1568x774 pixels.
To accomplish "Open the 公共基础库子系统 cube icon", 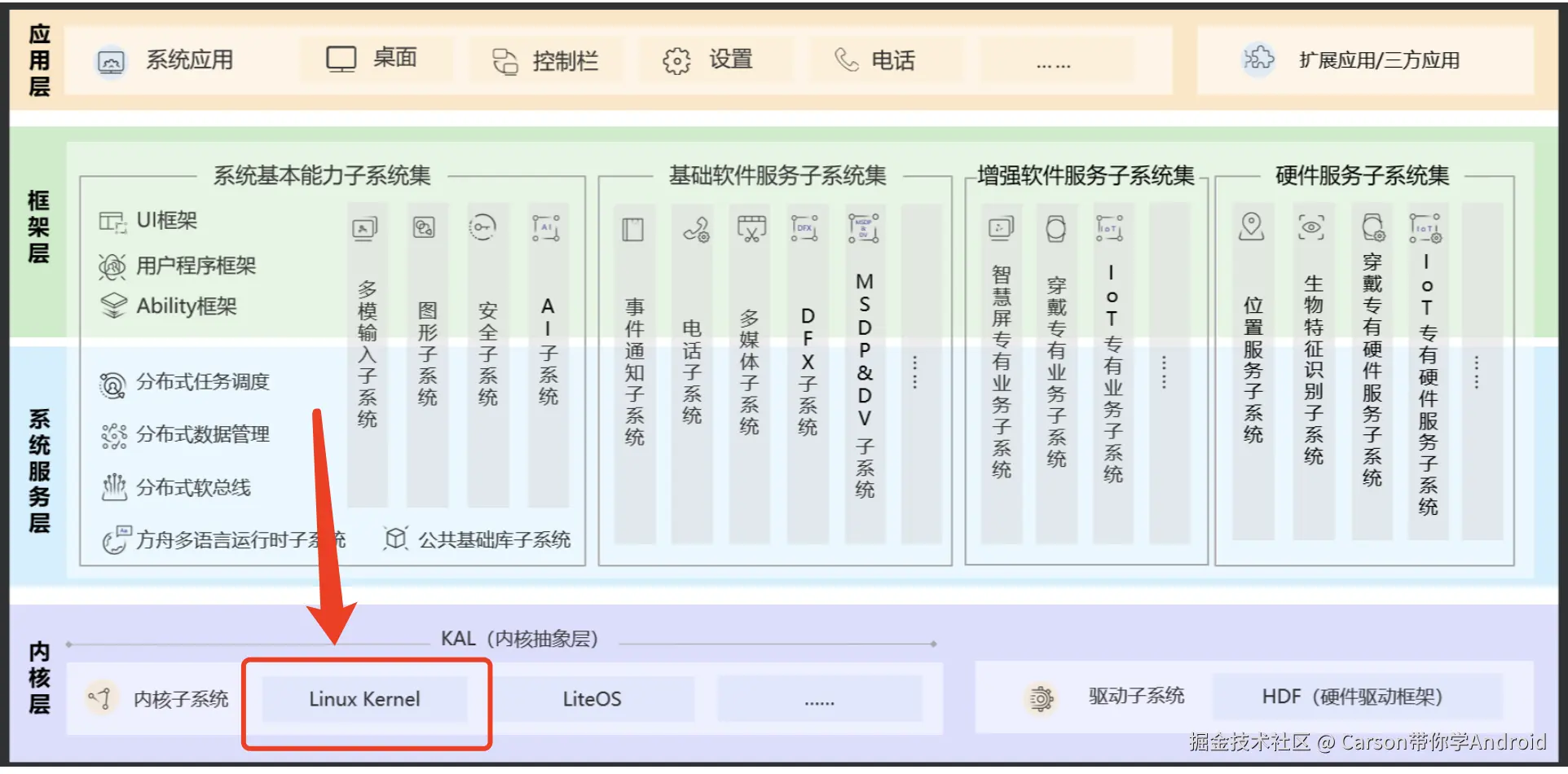I will coord(394,539).
